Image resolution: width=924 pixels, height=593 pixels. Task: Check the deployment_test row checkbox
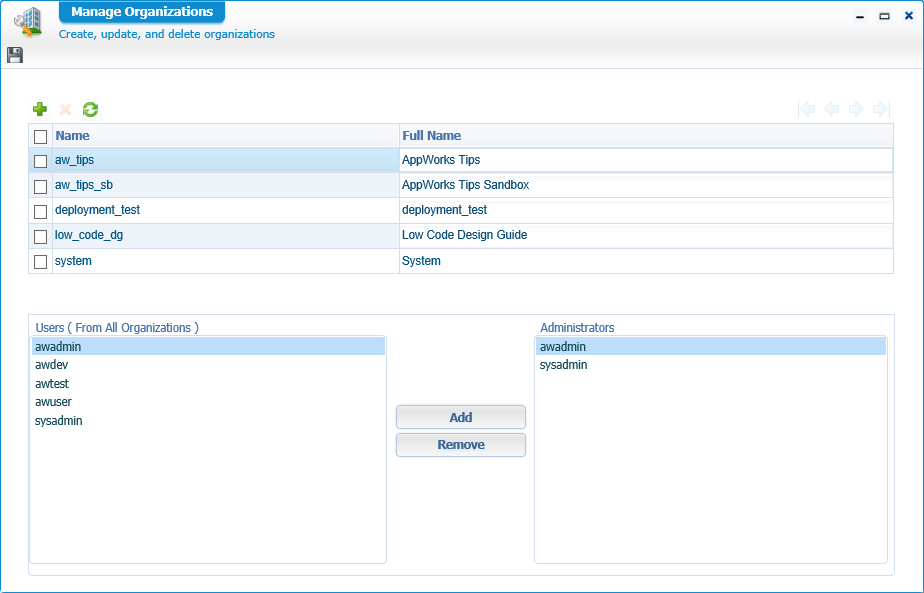coord(41,211)
